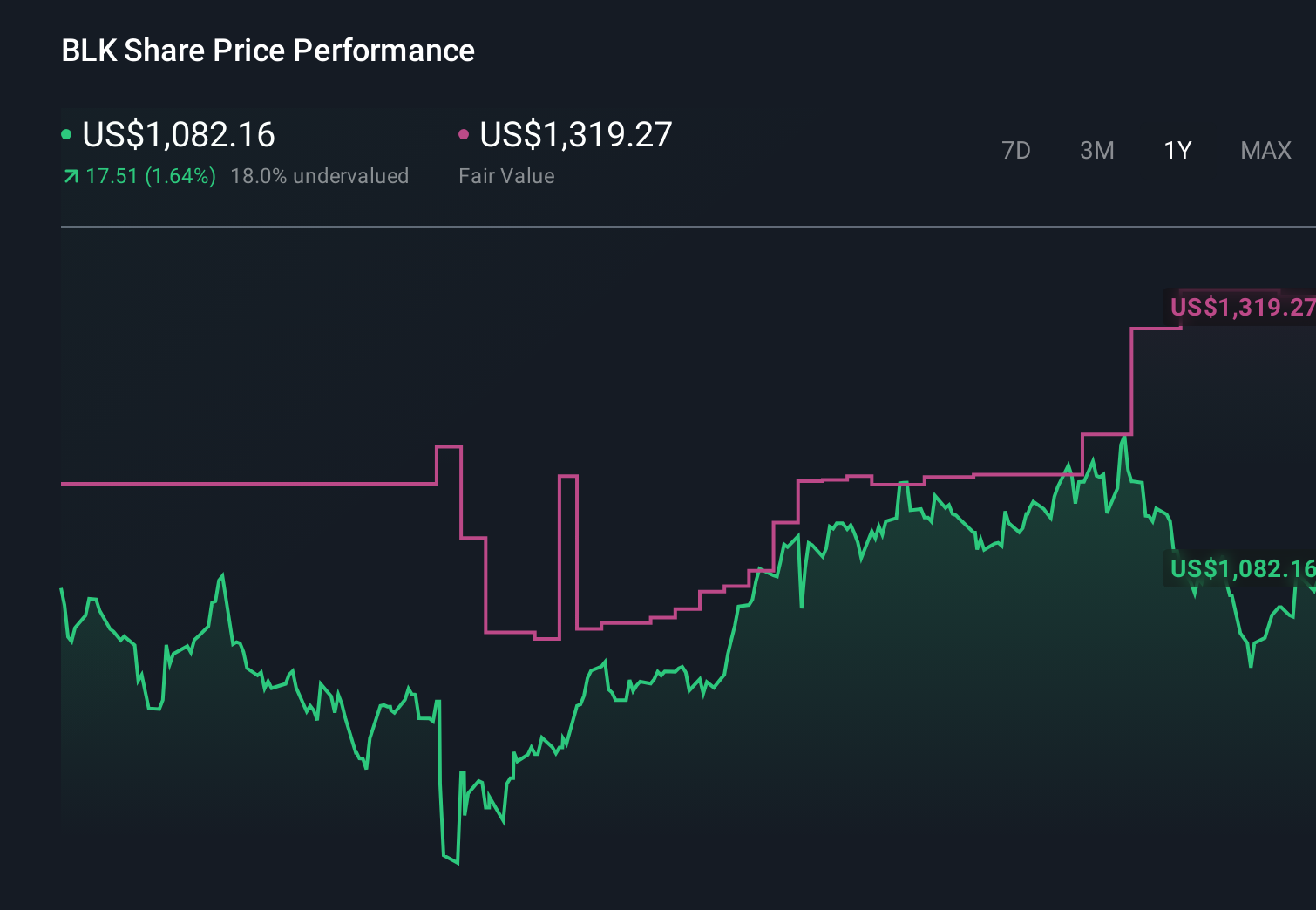Click the pink Fair Value legend dot

(465, 133)
